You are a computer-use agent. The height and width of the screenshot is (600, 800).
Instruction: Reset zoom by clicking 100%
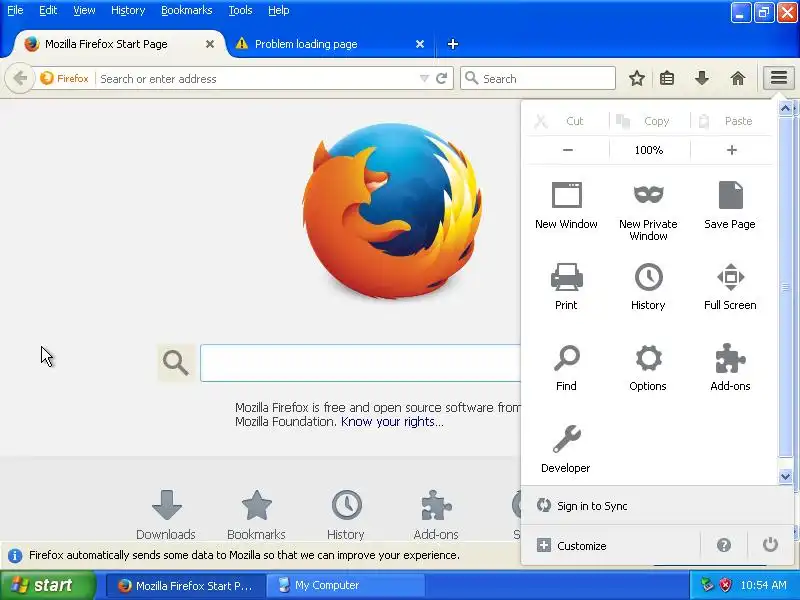point(648,150)
